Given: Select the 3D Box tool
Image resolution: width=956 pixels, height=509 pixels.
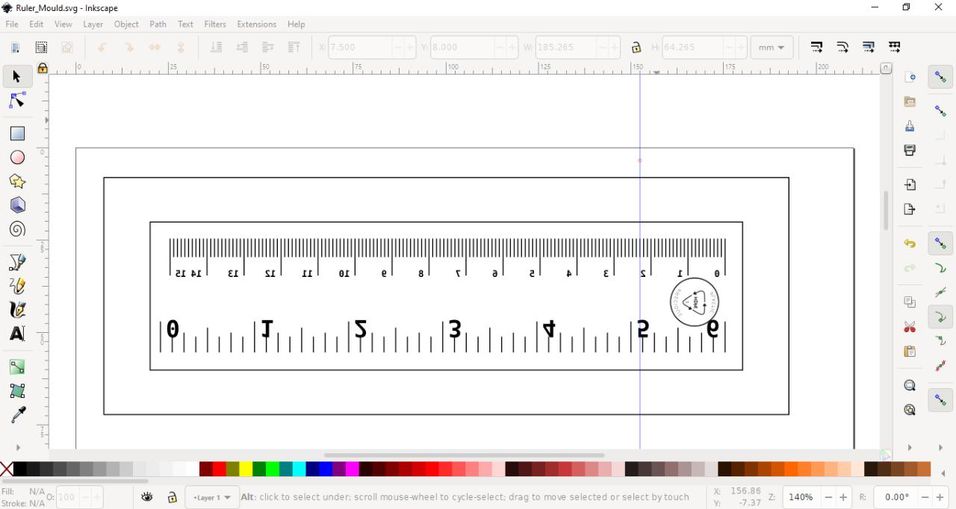Looking at the screenshot, I should click(17, 205).
